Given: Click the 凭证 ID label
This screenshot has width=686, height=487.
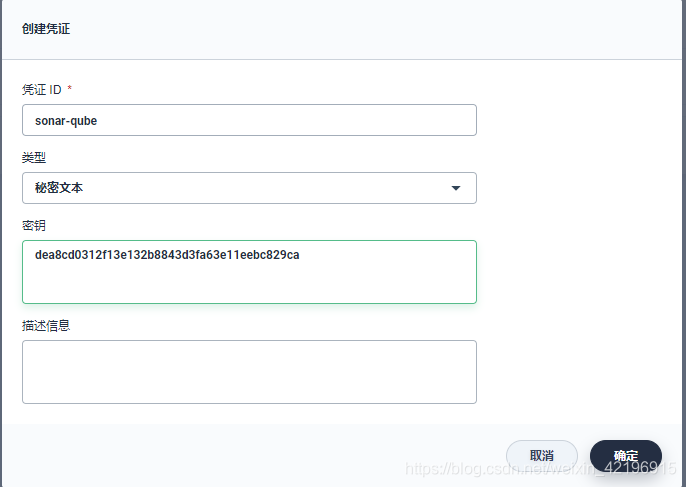Looking at the screenshot, I should coord(42,90).
